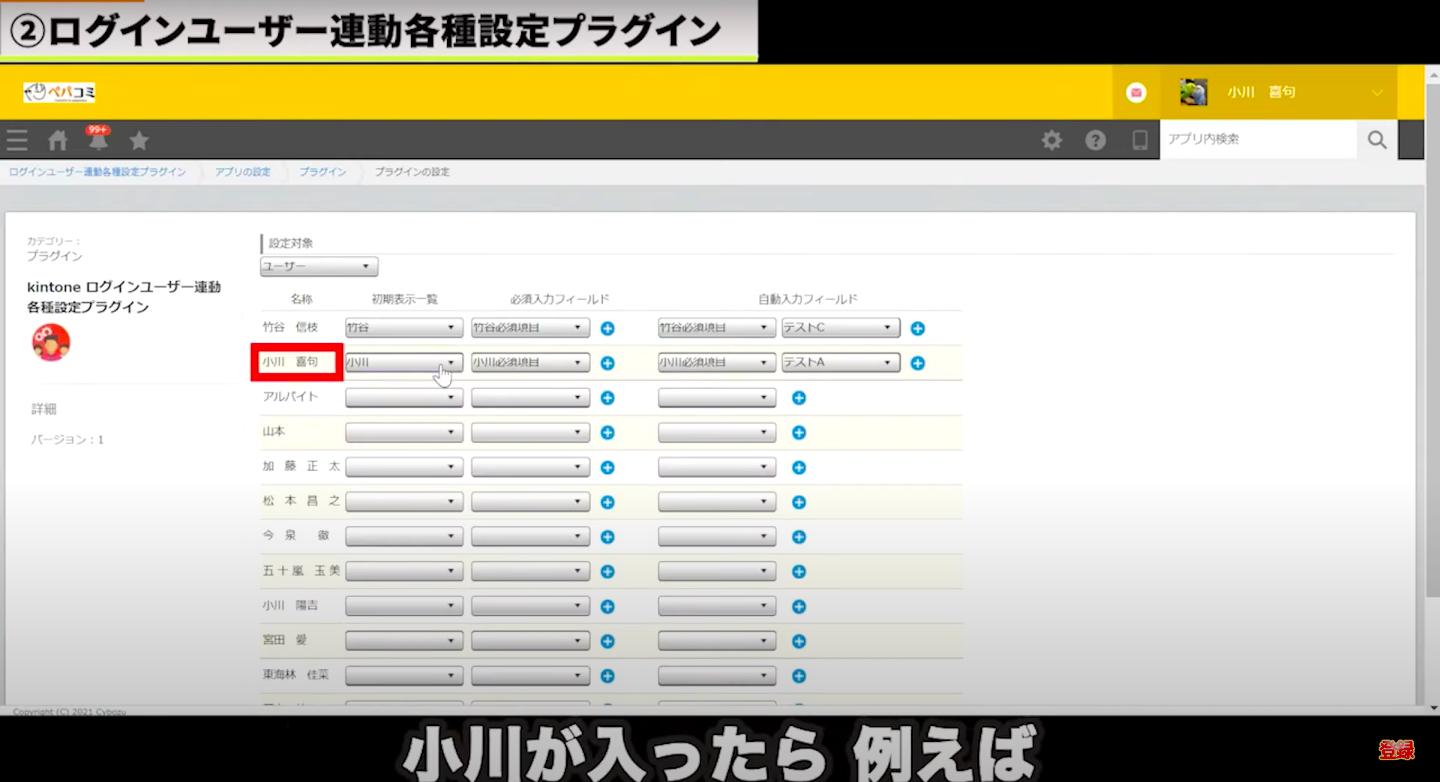Click the favorites star icon
This screenshot has height=782, width=1440.
click(139, 140)
